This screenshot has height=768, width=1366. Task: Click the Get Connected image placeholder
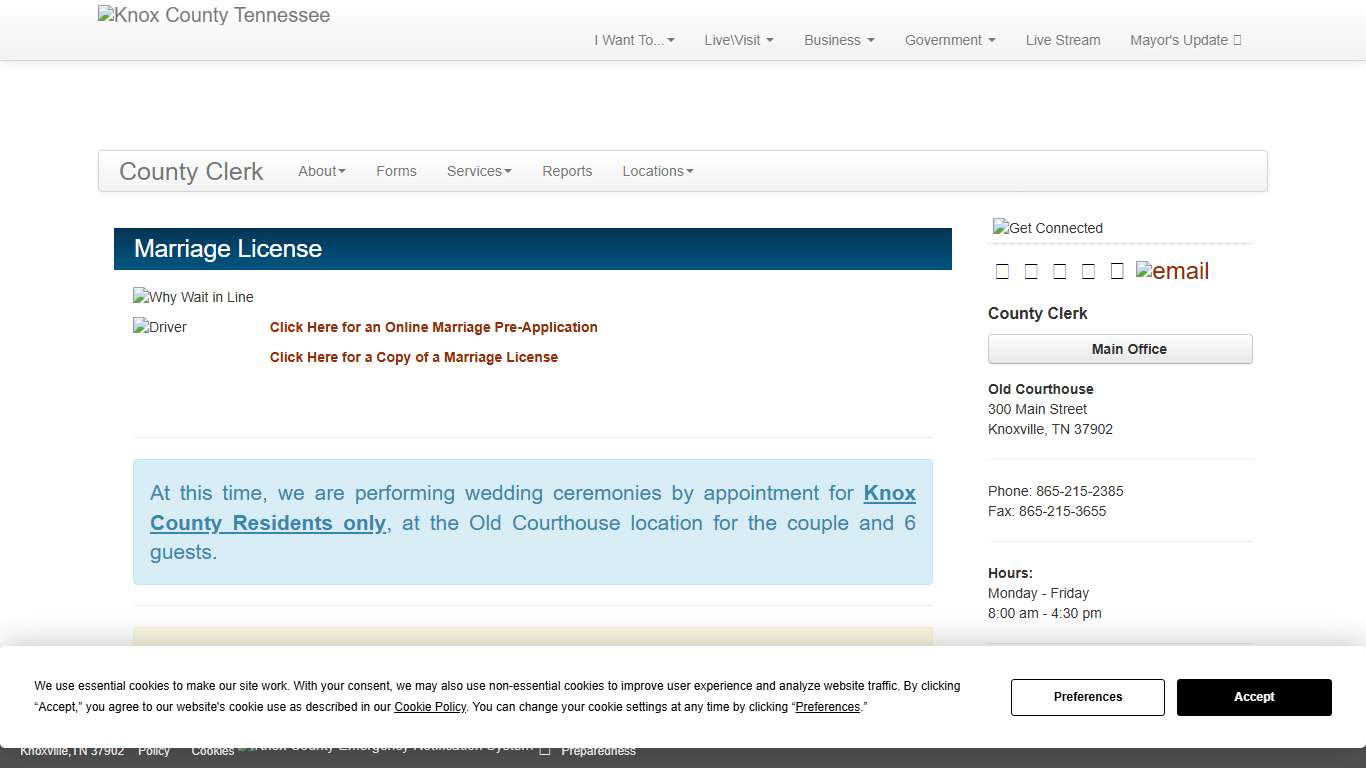point(1047,228)
